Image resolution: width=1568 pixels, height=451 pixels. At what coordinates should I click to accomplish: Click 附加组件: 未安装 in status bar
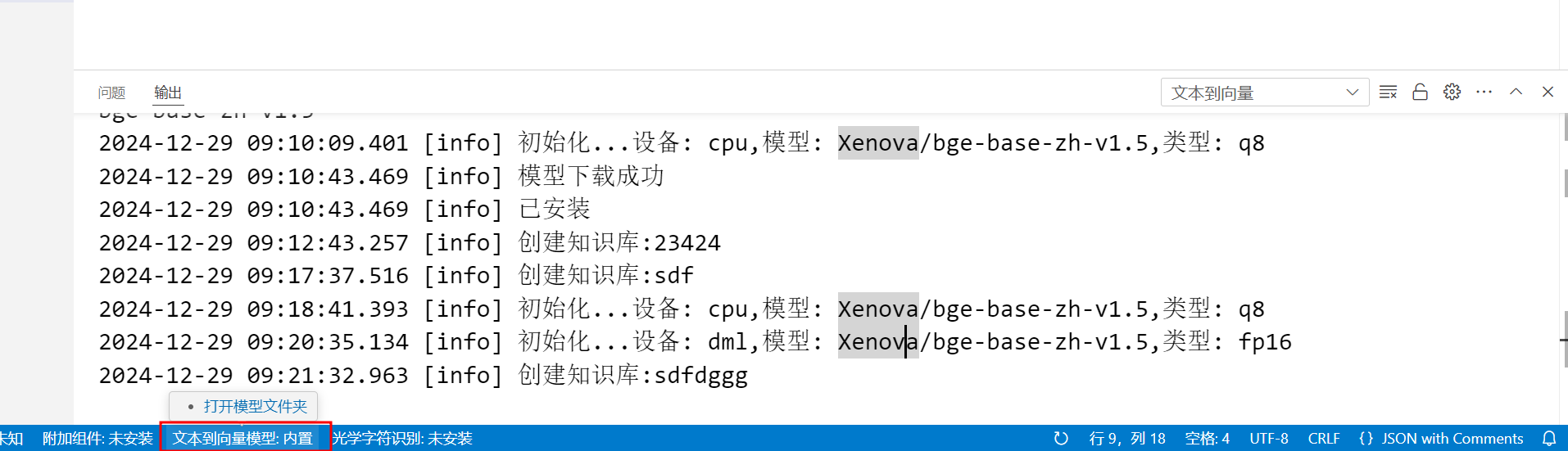tap(97, 439)
